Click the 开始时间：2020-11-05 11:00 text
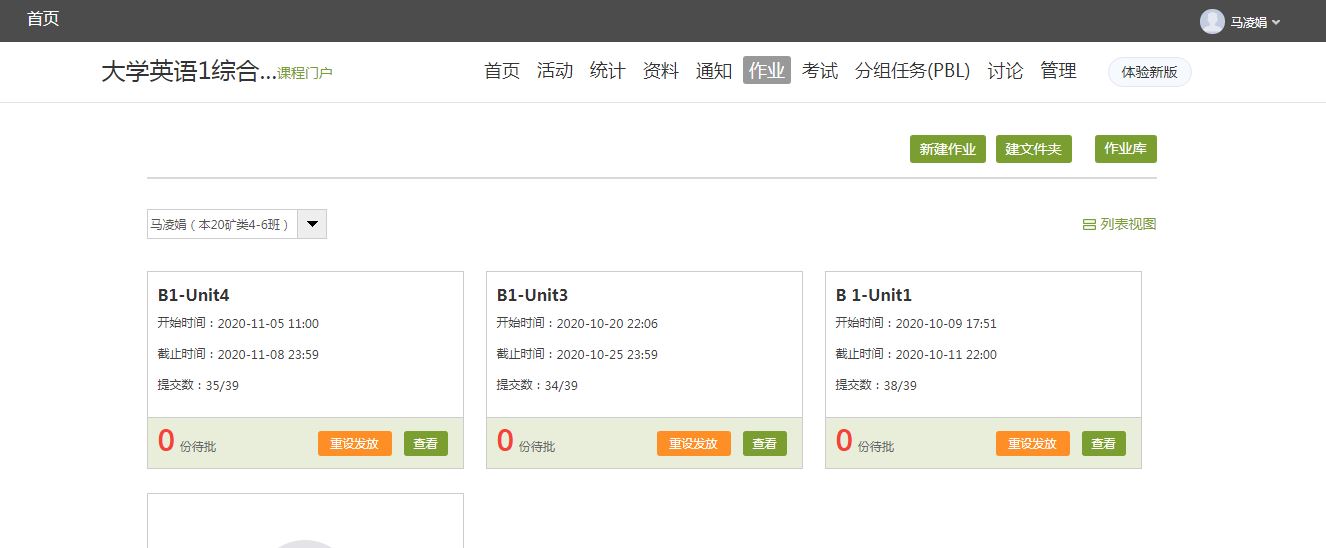The width and height of the screenshot is (1326, 548). (238, 323)
